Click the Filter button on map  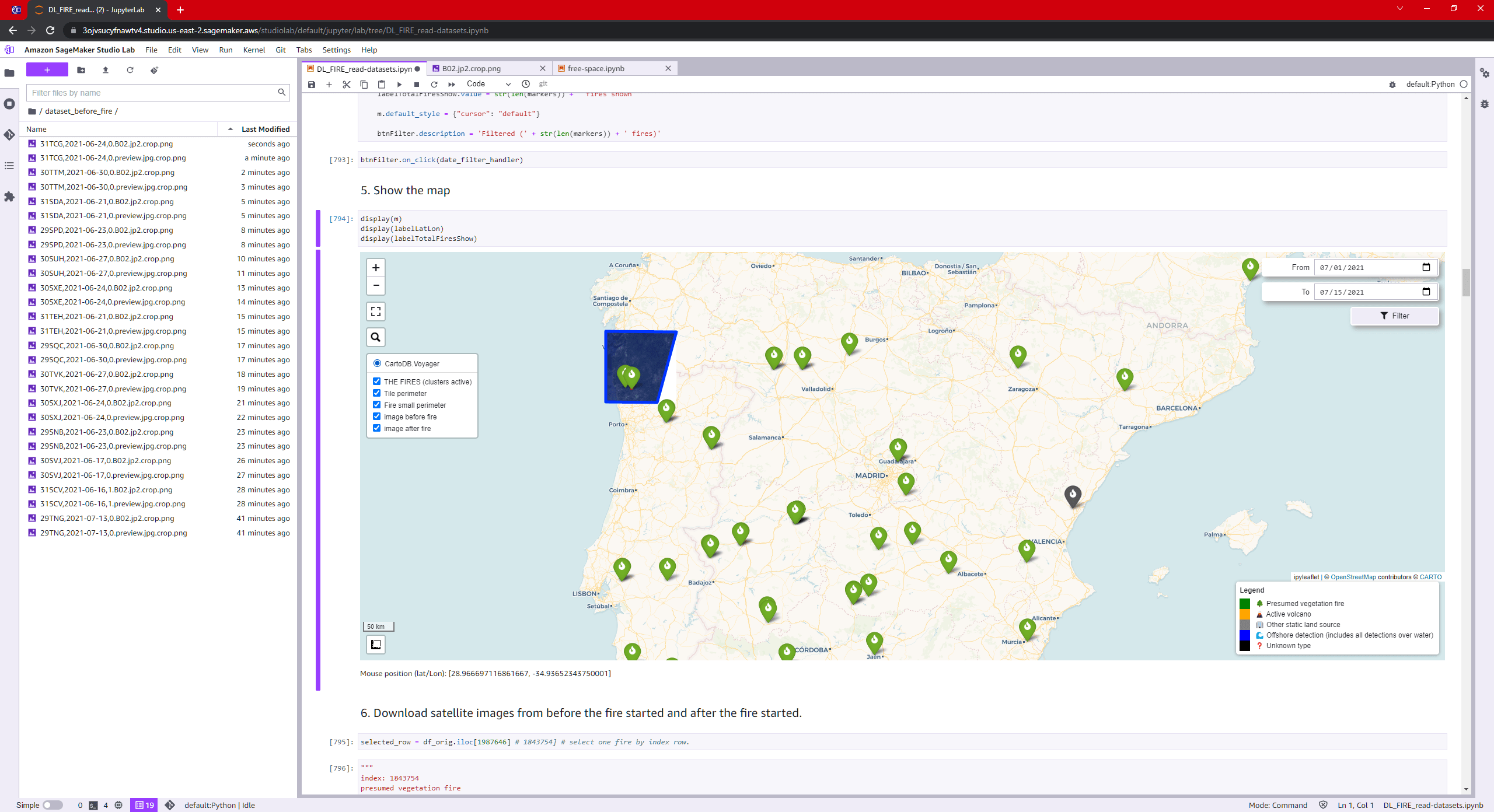click(1394, 316)
